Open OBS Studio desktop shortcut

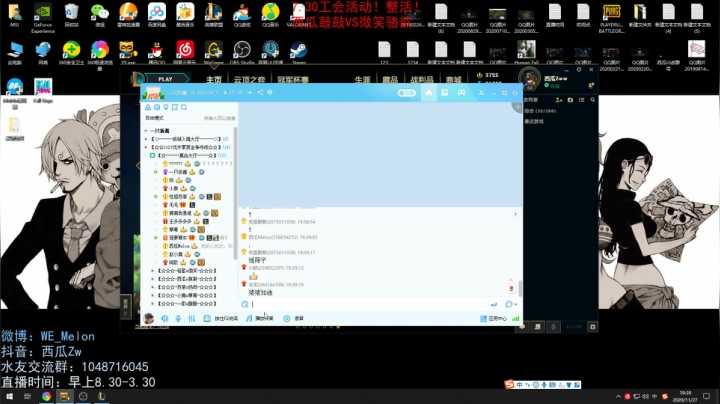click(242, 52)
